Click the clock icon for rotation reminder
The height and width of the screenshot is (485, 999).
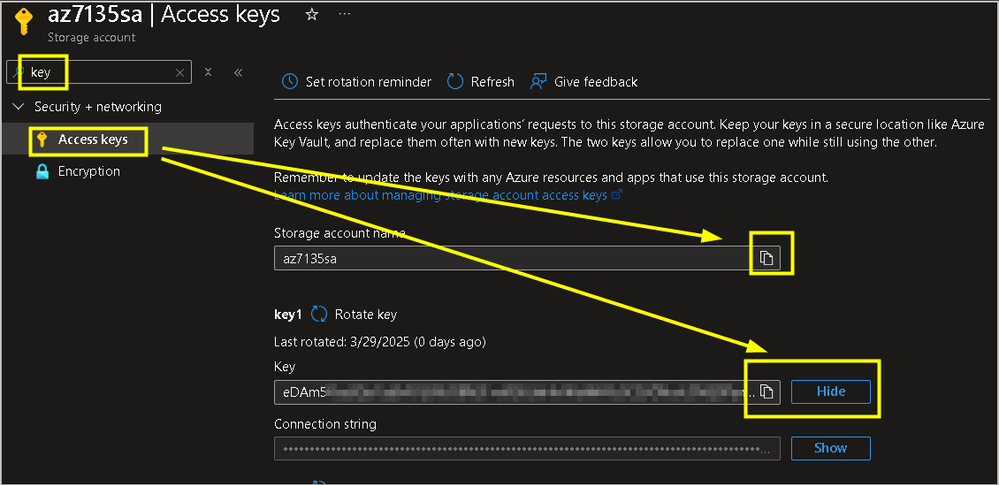click(x=289, y=82)
